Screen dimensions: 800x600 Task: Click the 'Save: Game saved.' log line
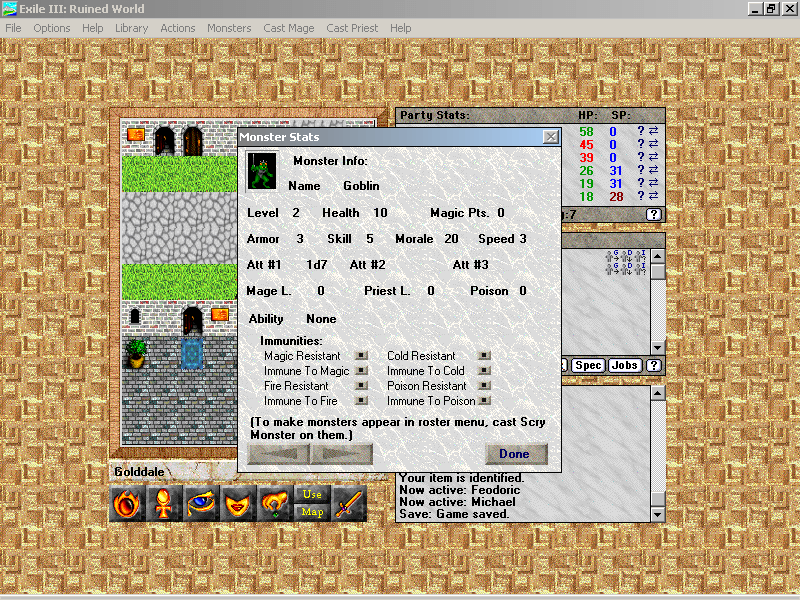454,514
